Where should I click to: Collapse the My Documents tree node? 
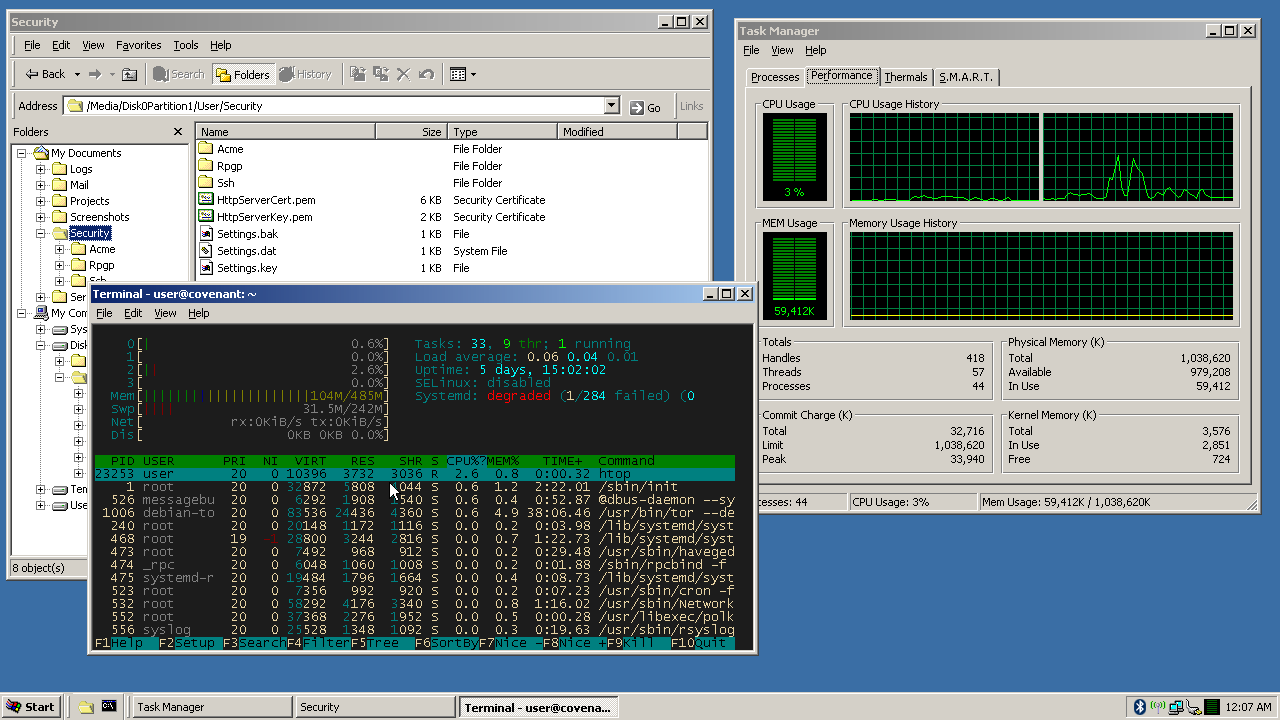pyautogui.click(x=22, y=153)
